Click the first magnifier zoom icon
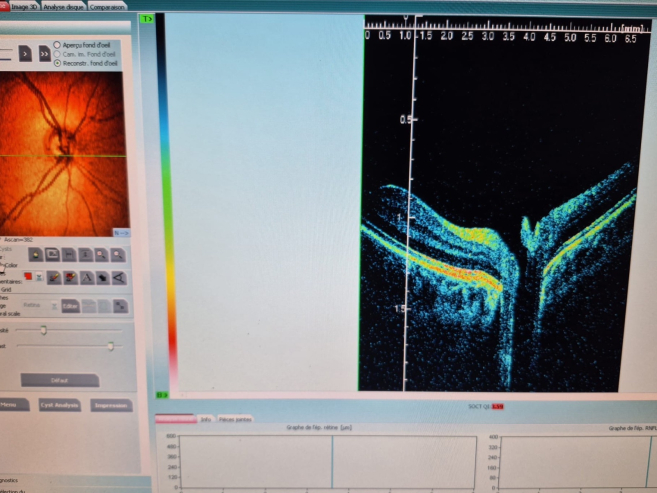The width and height of the screenshot is (657, 493). 101,255
